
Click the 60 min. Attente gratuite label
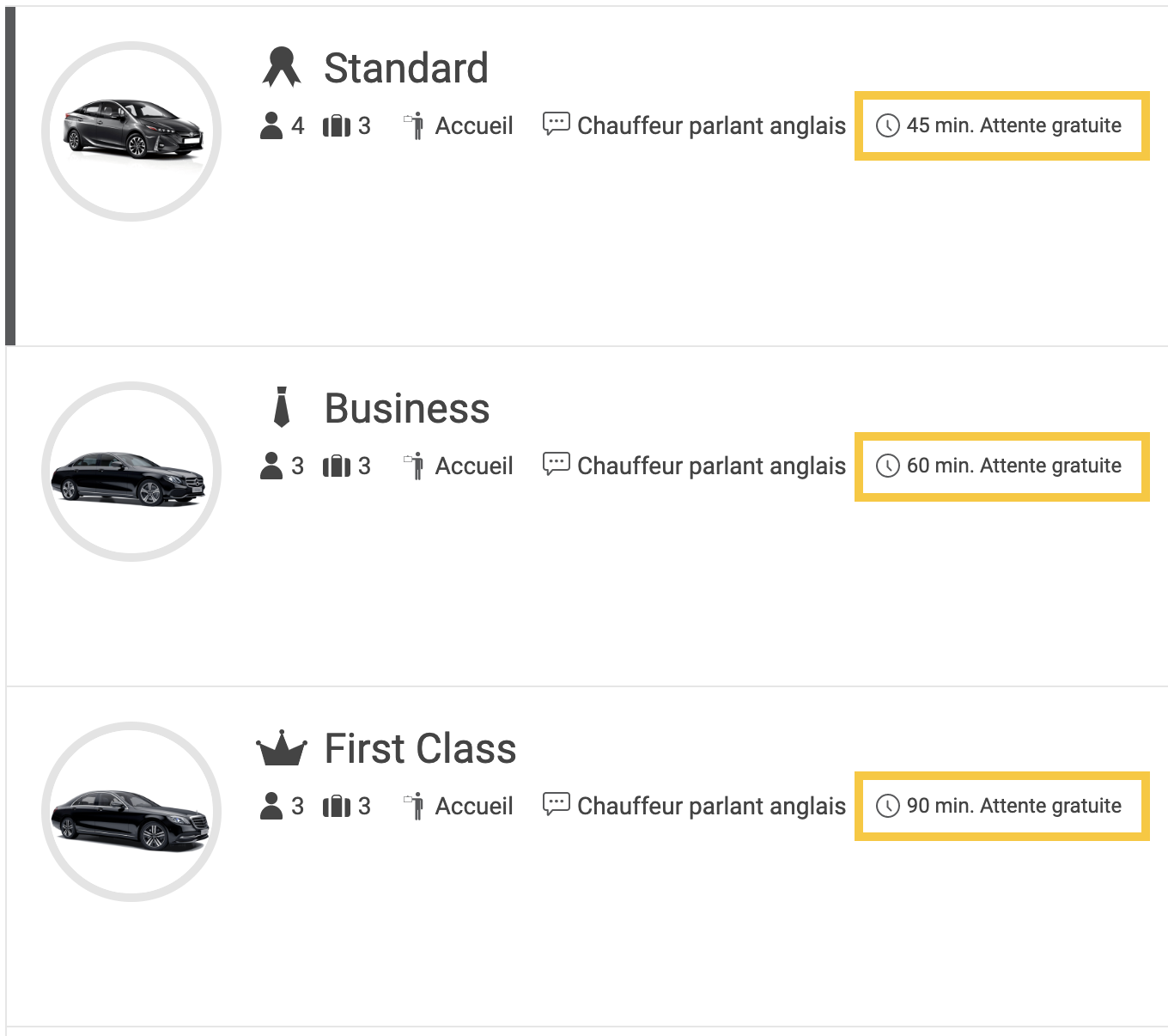tap(1013, 466)
